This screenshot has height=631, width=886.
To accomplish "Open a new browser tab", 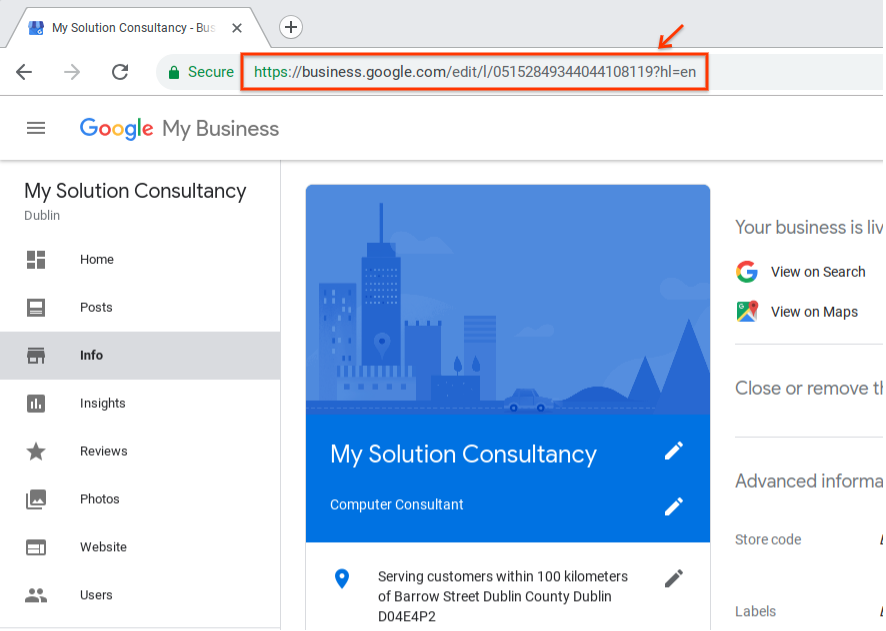I will click(x=290, y=27).
